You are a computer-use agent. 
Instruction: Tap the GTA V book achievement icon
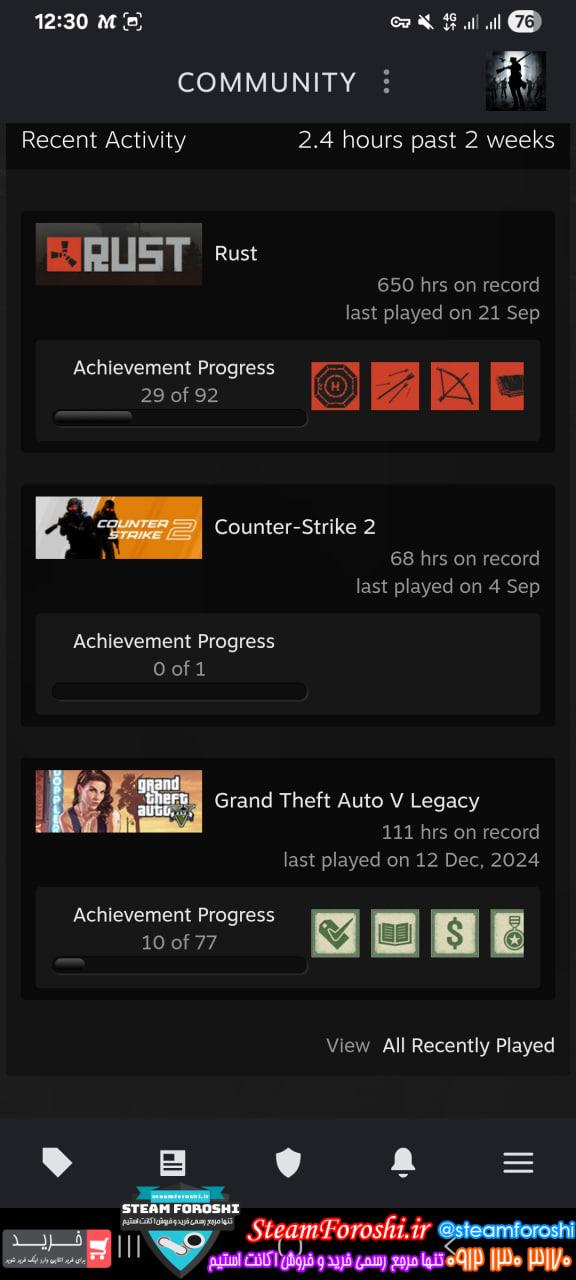(x=395, y=933)
